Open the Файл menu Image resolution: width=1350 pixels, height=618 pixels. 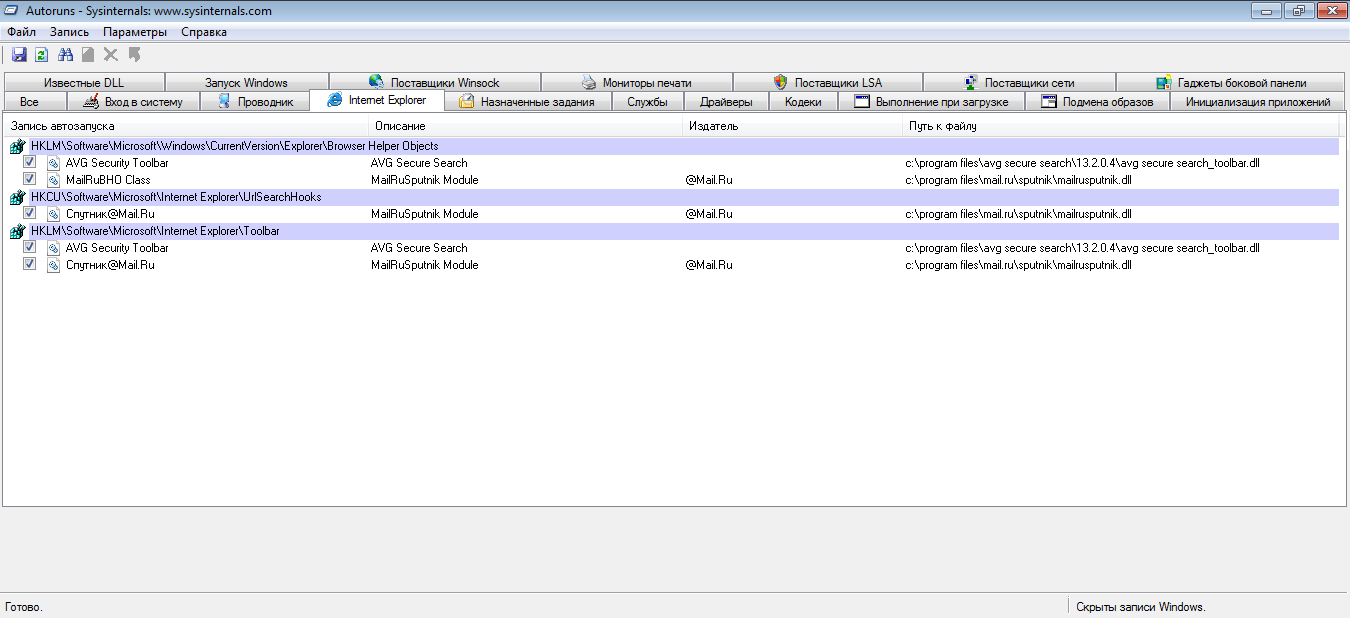point(21,32)
